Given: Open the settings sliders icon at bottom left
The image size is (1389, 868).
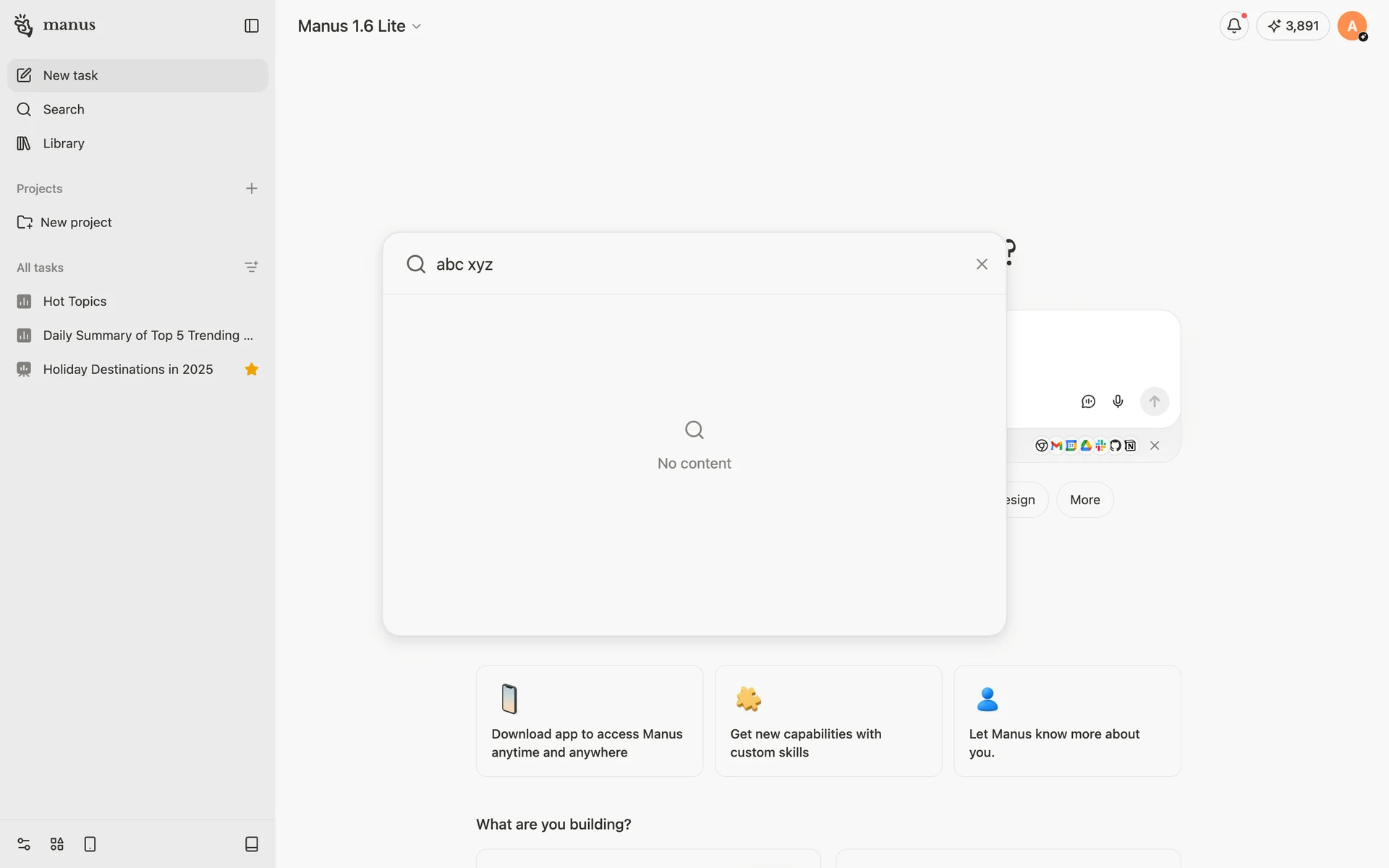Looking at the screenshot, I should click(24, 844).
